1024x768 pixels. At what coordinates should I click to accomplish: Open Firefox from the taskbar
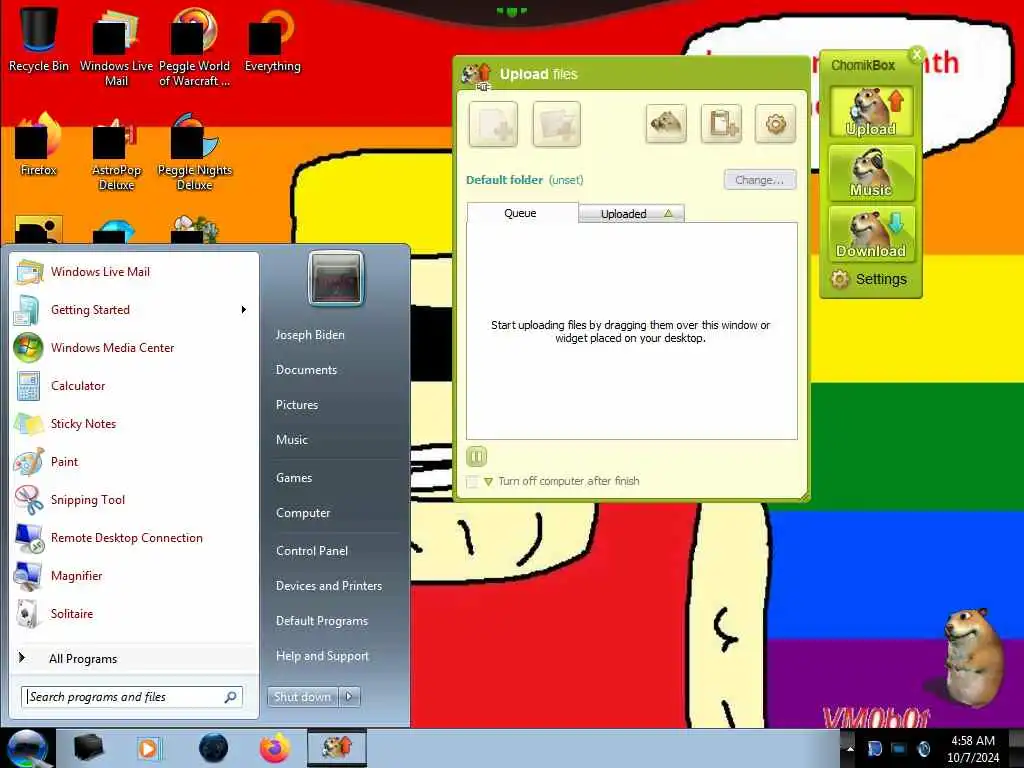click(275, 748)
